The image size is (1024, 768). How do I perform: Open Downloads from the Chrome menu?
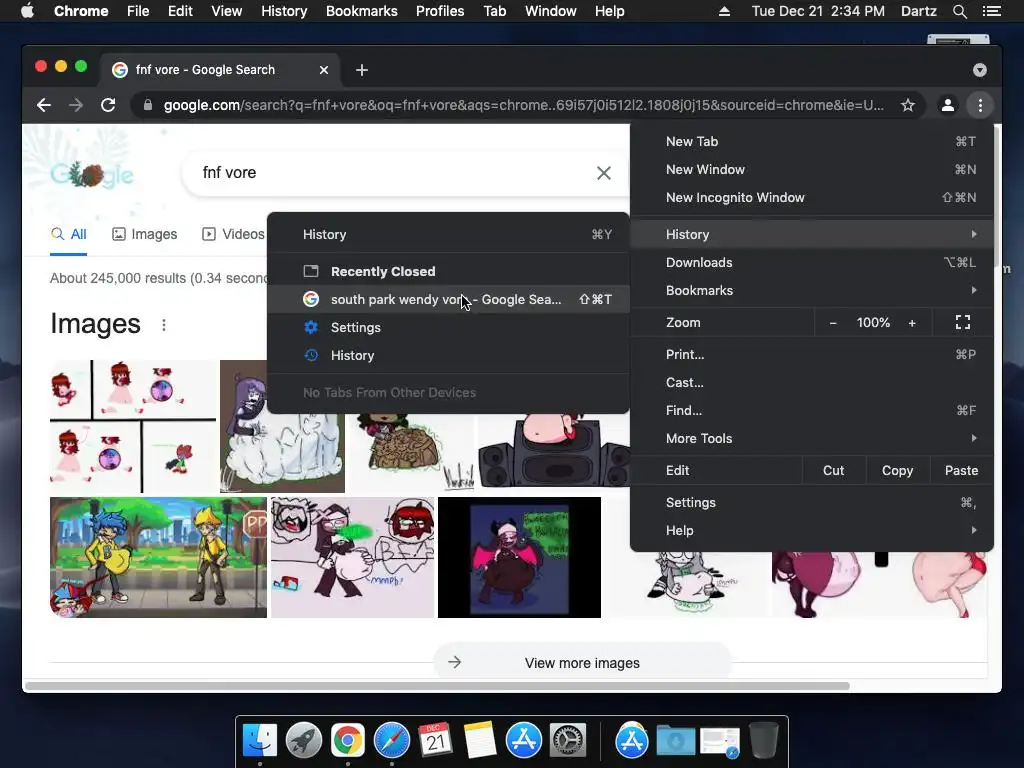coord(812,263)
